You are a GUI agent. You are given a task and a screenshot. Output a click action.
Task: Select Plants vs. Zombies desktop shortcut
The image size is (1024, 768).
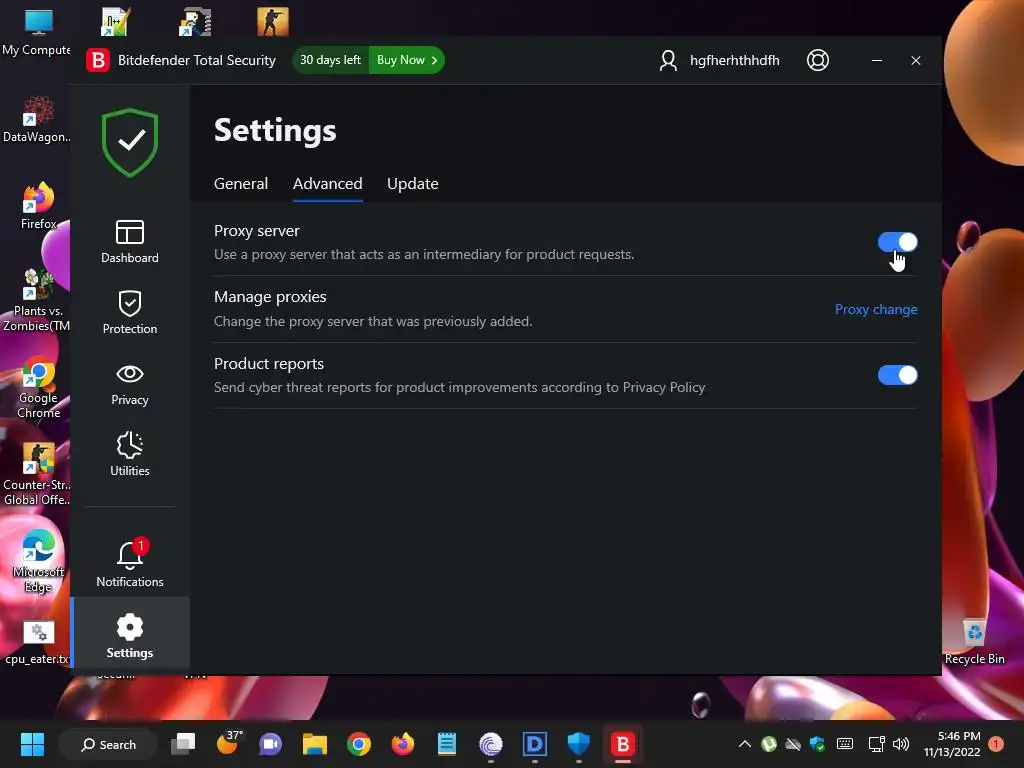37,300
